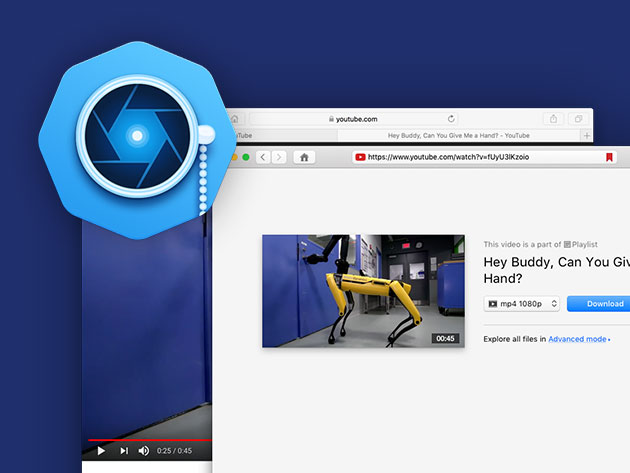This screenshot has width=630, height=473.
Task: Go forward with the right arrow button
Action: tap(279, 157)
